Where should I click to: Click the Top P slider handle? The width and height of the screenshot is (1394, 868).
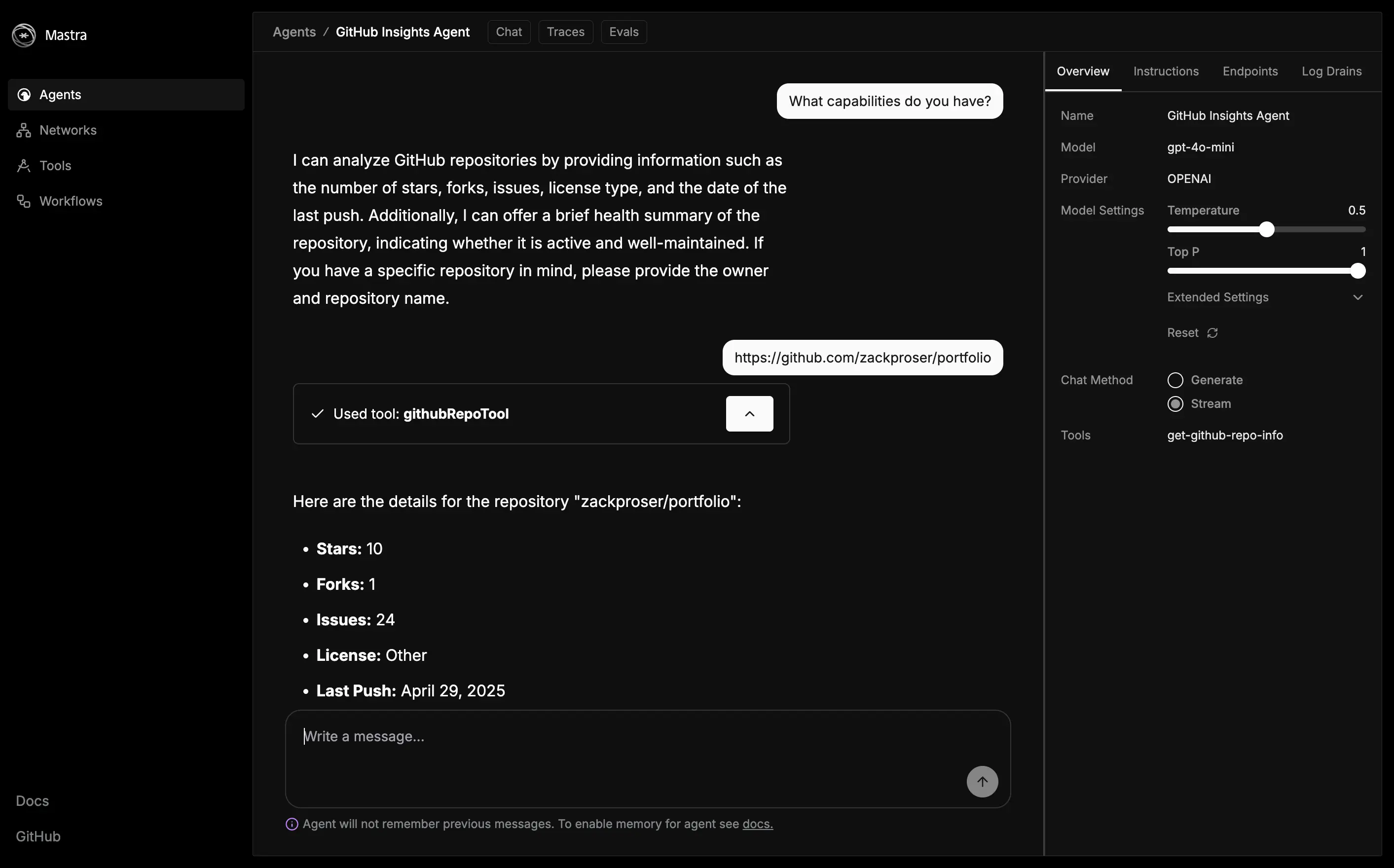[x=1357, y=271]
